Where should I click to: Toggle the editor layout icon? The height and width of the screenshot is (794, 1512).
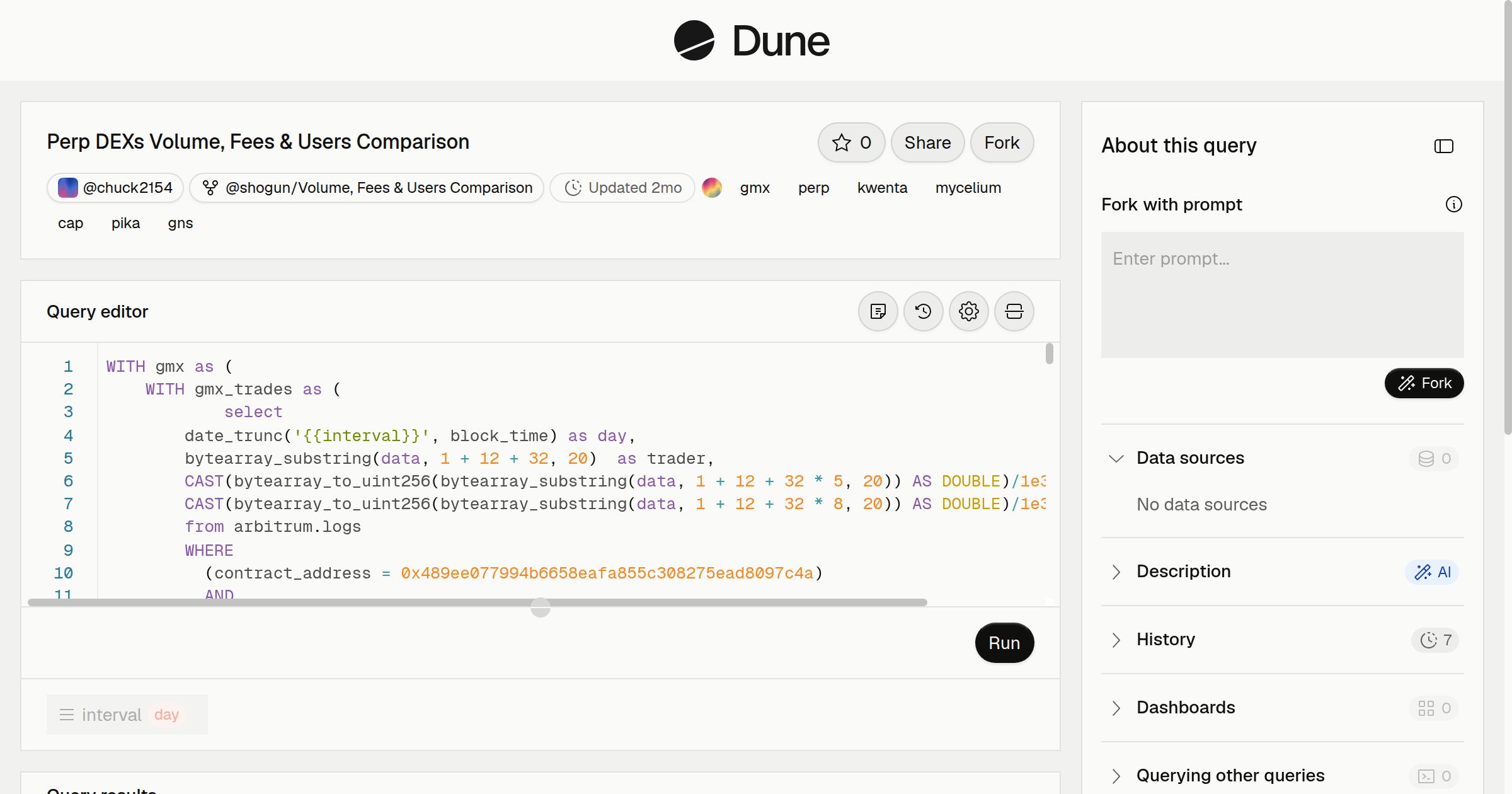1014,311
